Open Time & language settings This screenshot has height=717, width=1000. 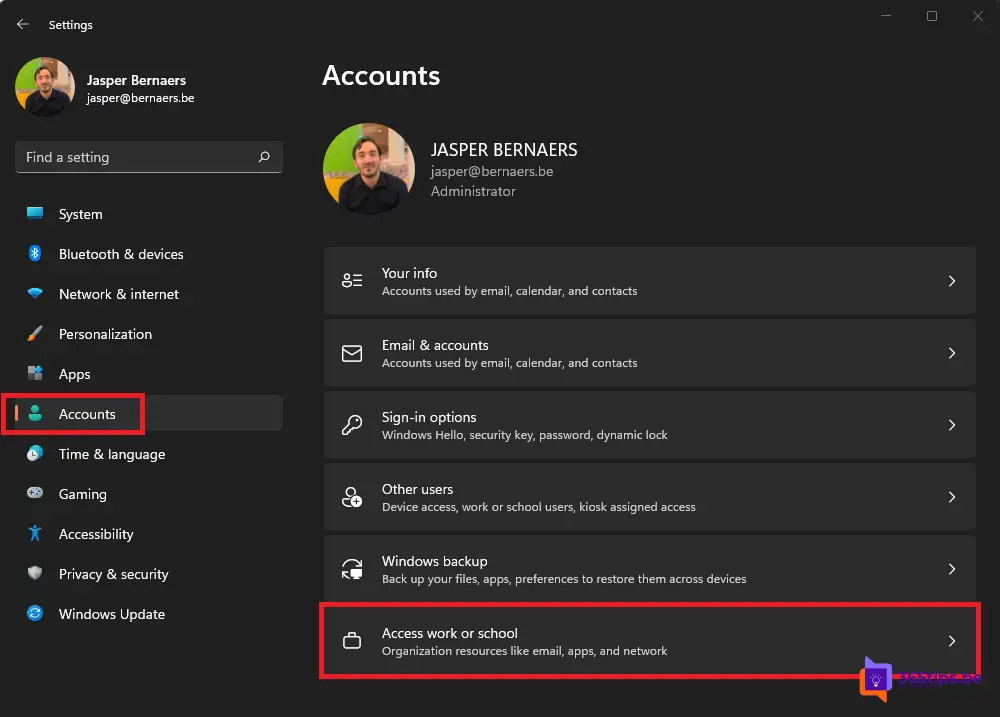pyautogui.click(x=149, y=454)
